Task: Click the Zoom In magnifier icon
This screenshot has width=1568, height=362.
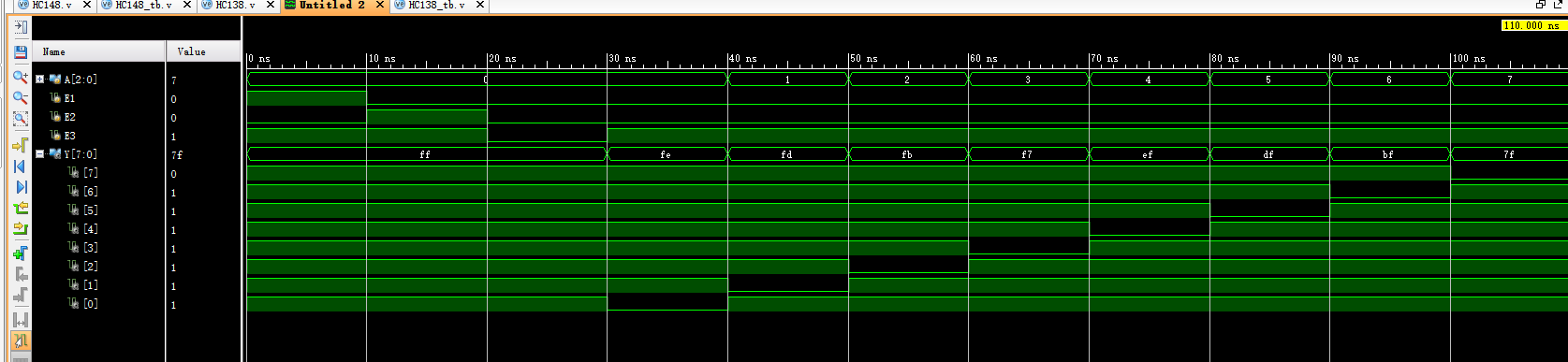Action: (x=21, y=77)
